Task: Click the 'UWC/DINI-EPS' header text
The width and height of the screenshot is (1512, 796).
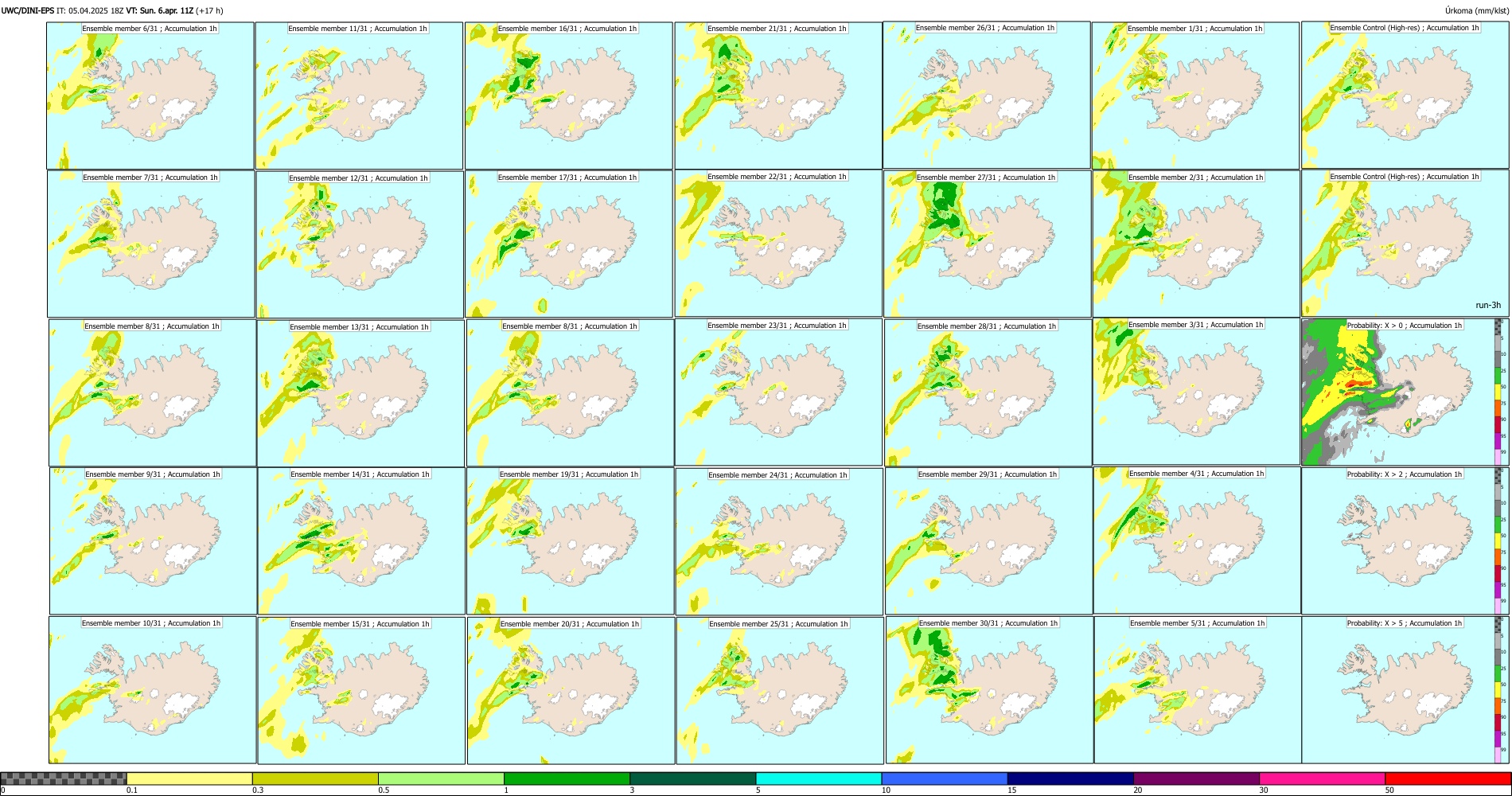Action: [28, 11]
